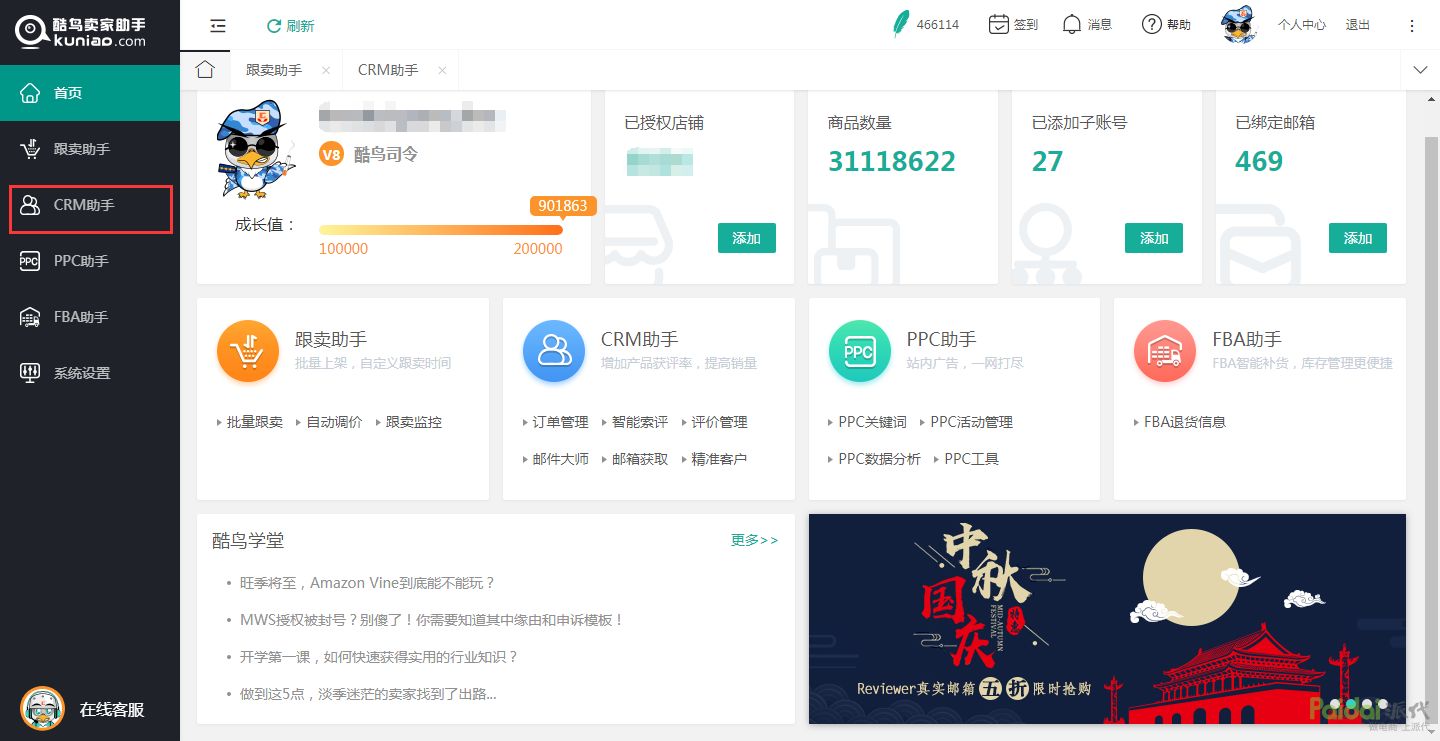This screenshot has width=1440, height=741.
Task: Click the 退出 logout link
Action: (1358, 25)
